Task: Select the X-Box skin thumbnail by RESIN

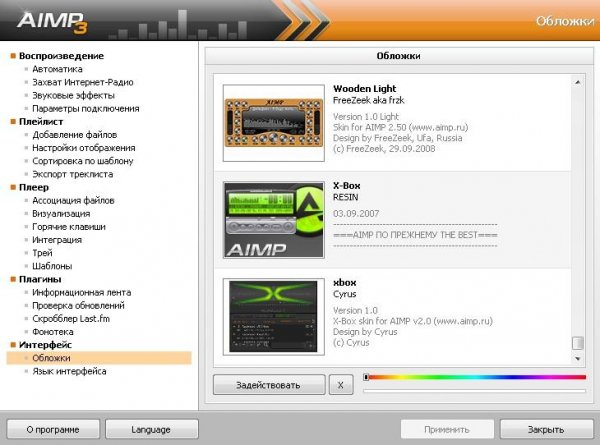Action: coord(274,220)
